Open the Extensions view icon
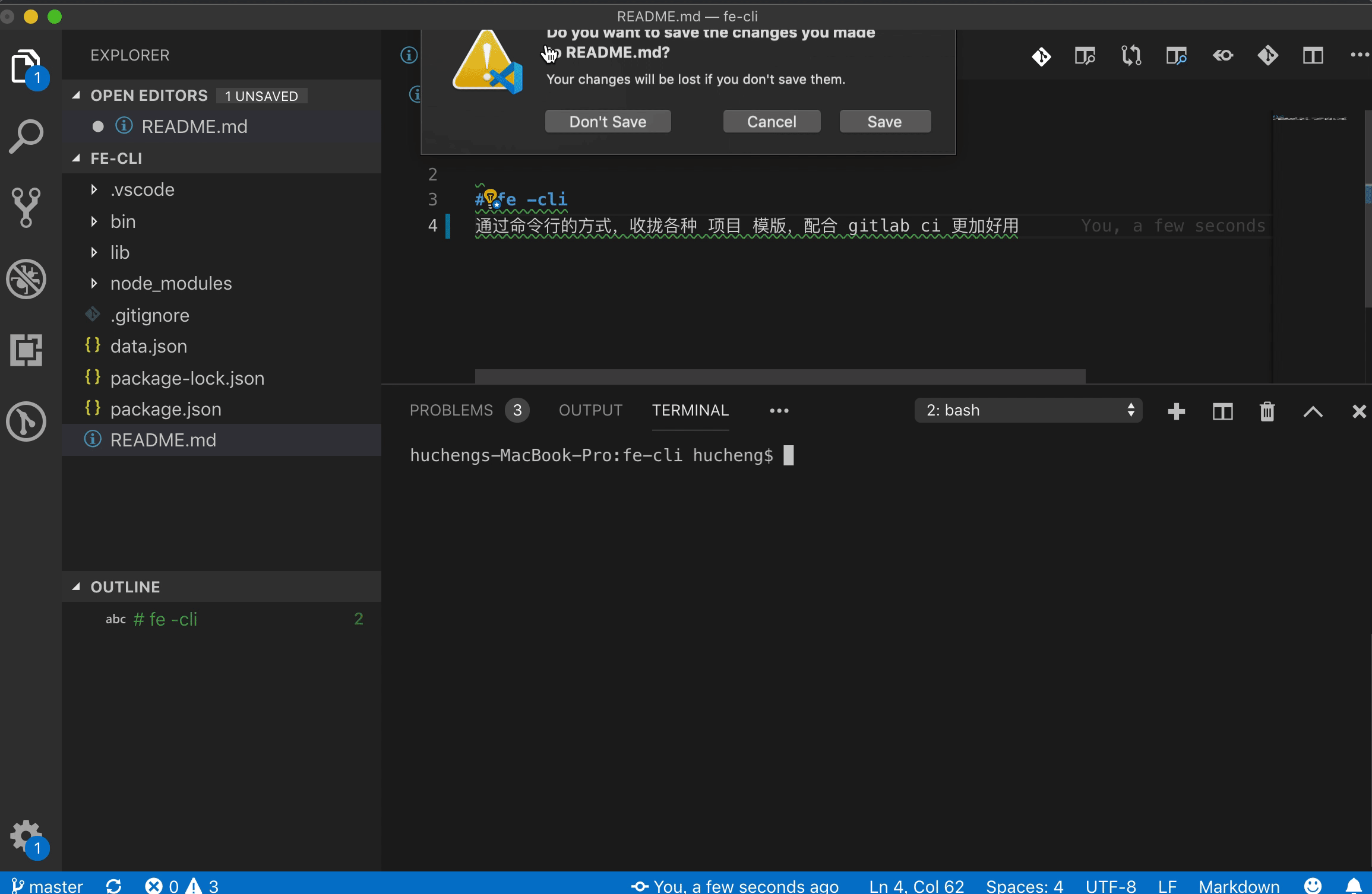Viewport: 1372px width, 894px height. pyautogui.click(x=26, y=350)
